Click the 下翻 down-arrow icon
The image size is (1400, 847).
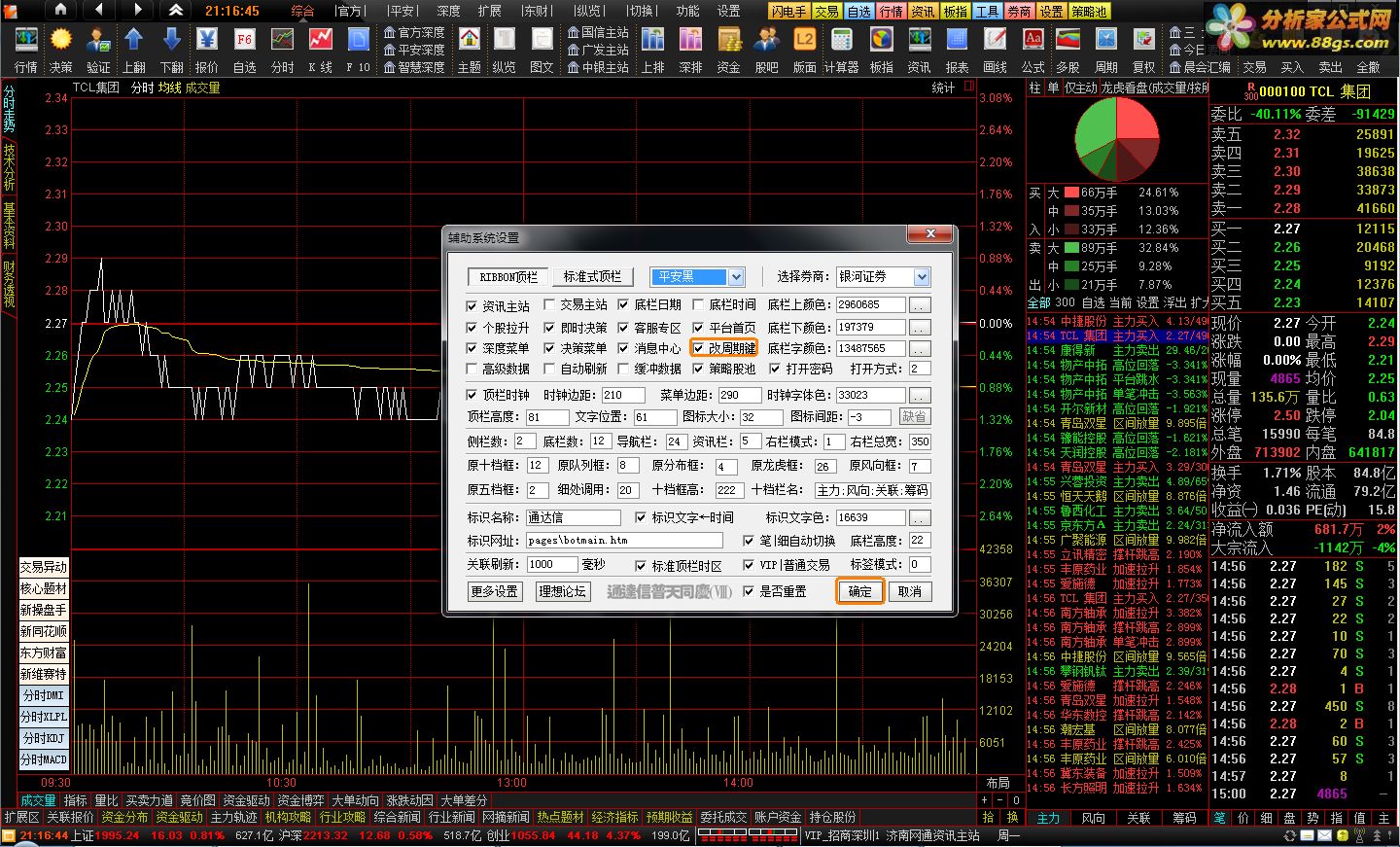[x=171, y=50]
